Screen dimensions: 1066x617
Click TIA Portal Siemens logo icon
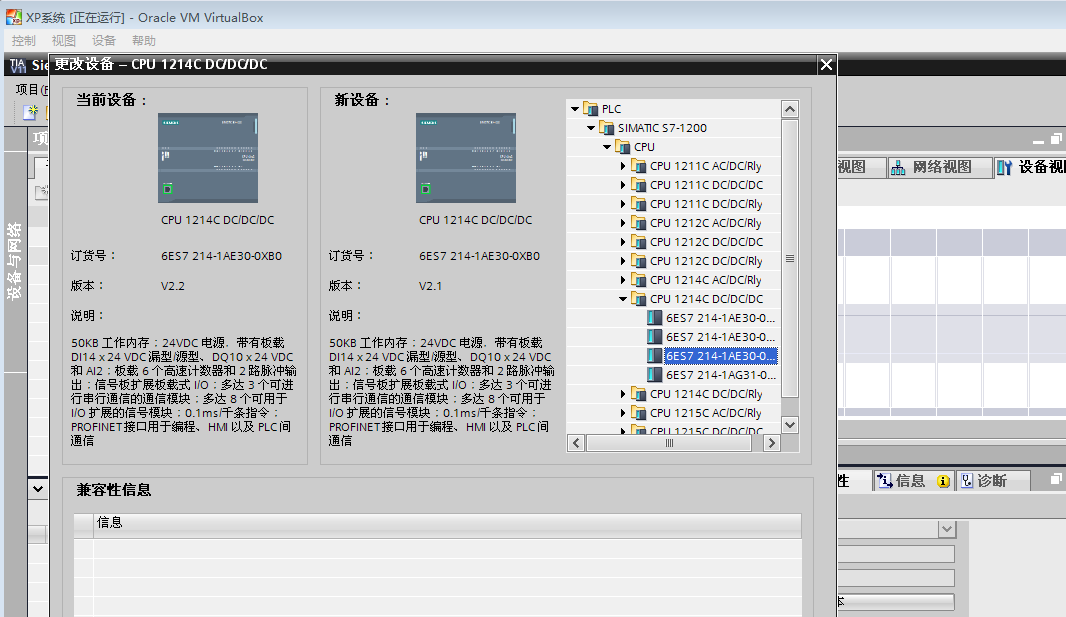[18, 65]
